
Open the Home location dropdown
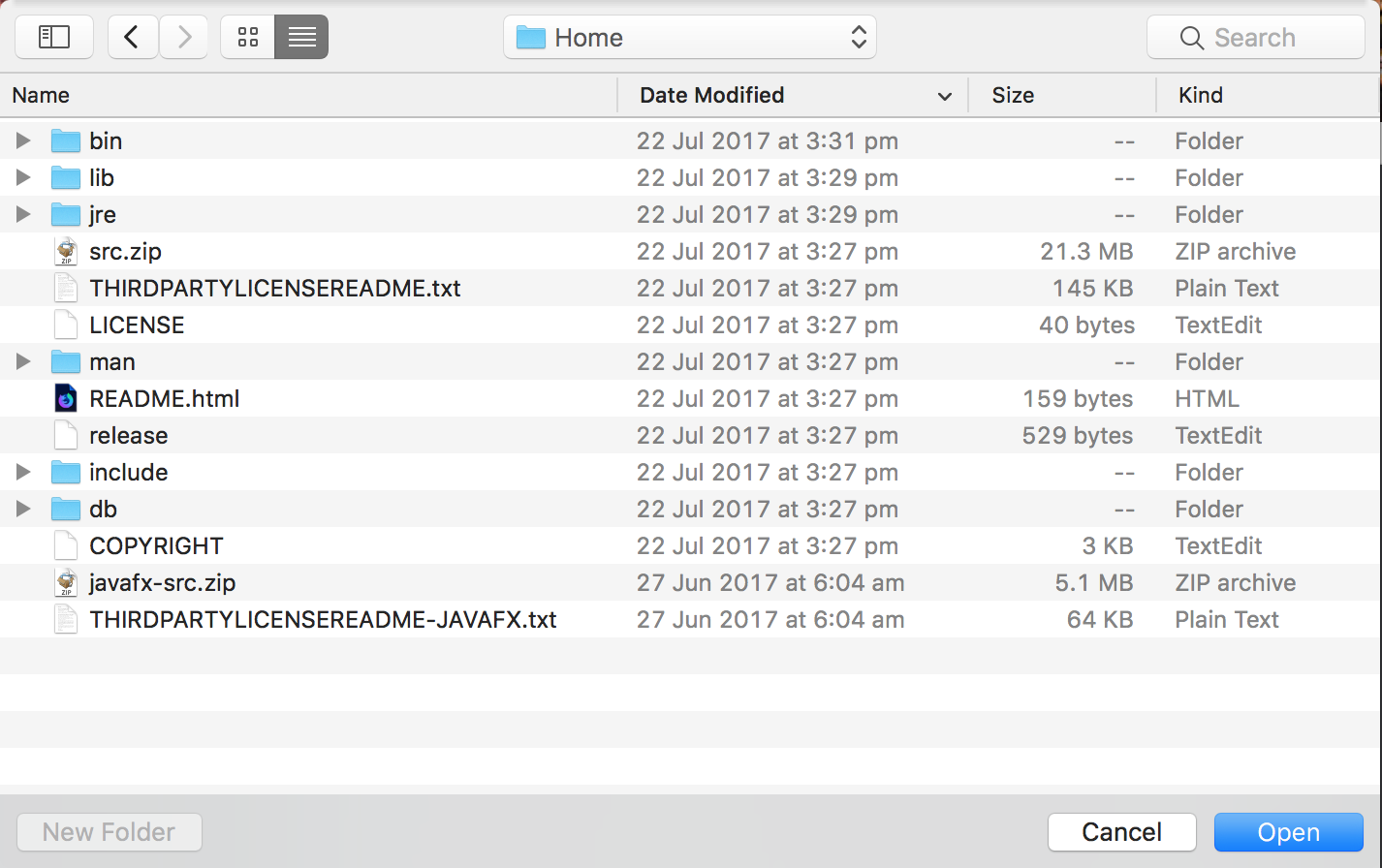689,38
